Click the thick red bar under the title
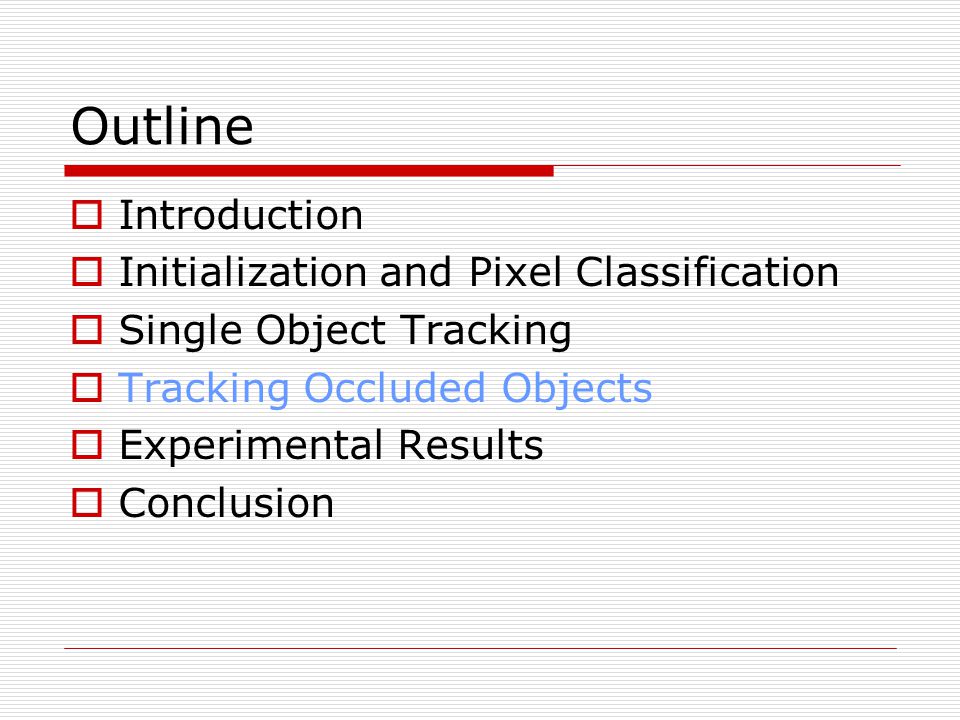 tap(309, 171)
